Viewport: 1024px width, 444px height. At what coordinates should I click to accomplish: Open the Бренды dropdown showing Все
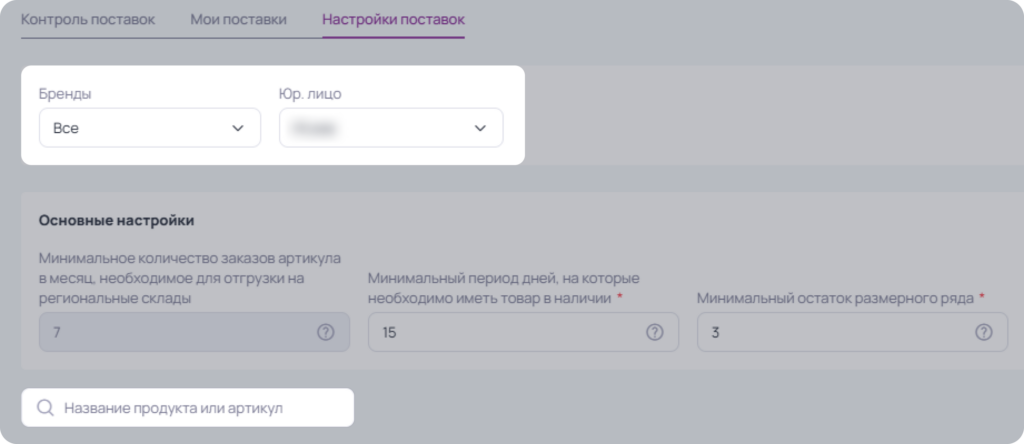pyautogui.click(x=150, y=128)
